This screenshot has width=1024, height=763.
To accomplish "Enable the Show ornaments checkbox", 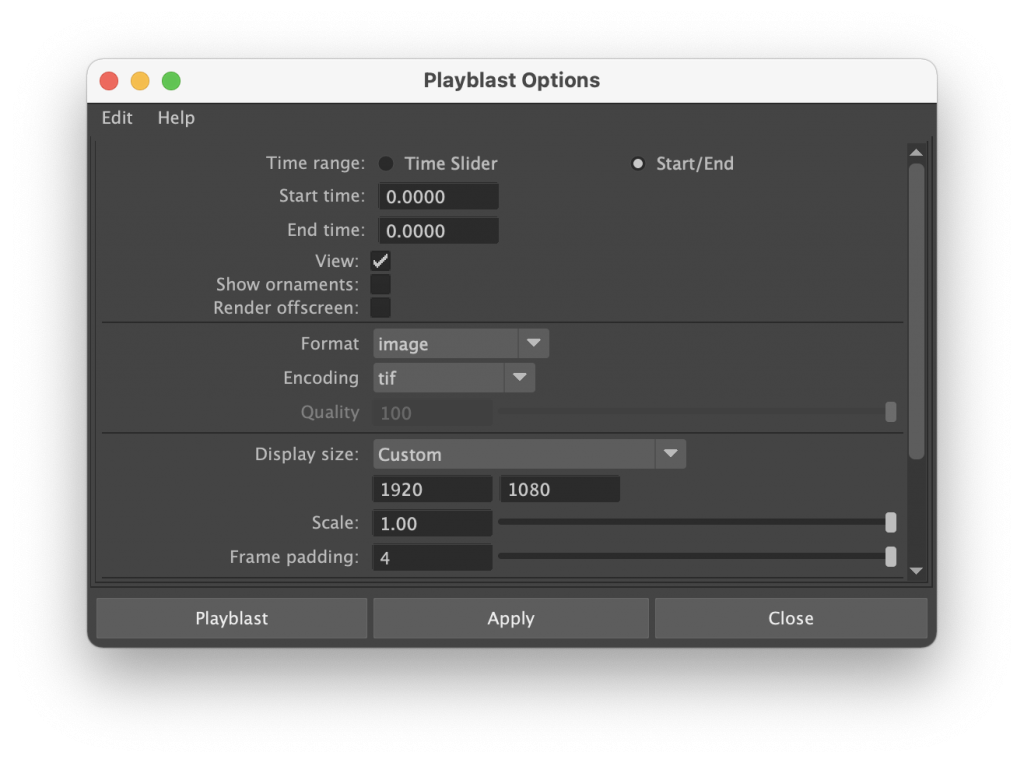I will [x=380, y=285].
